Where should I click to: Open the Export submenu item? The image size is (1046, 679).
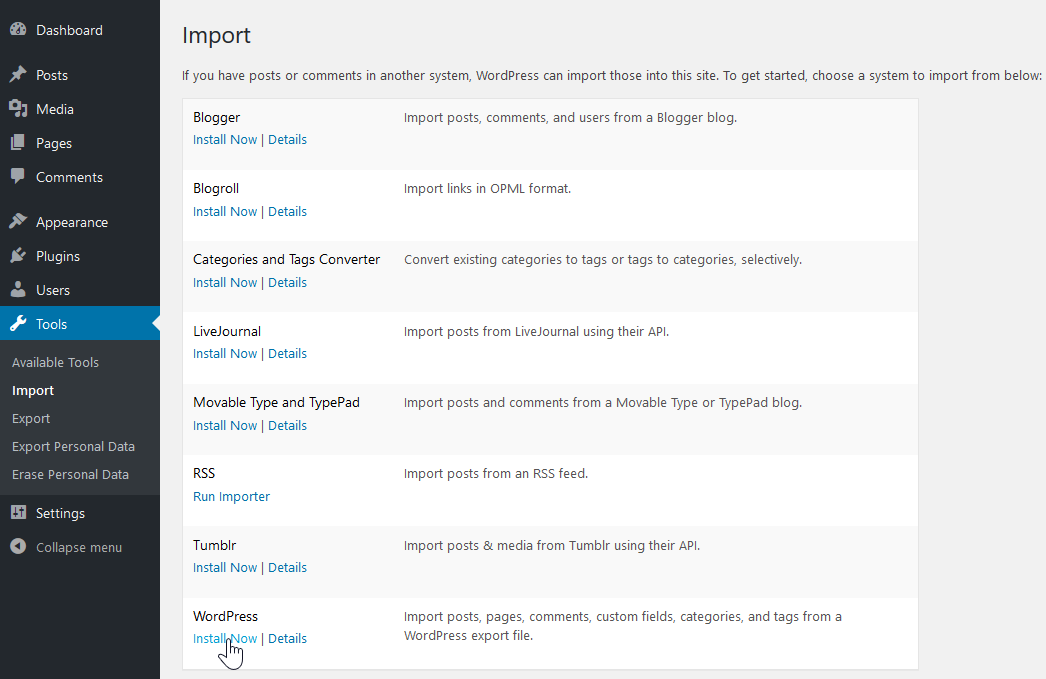31,418
